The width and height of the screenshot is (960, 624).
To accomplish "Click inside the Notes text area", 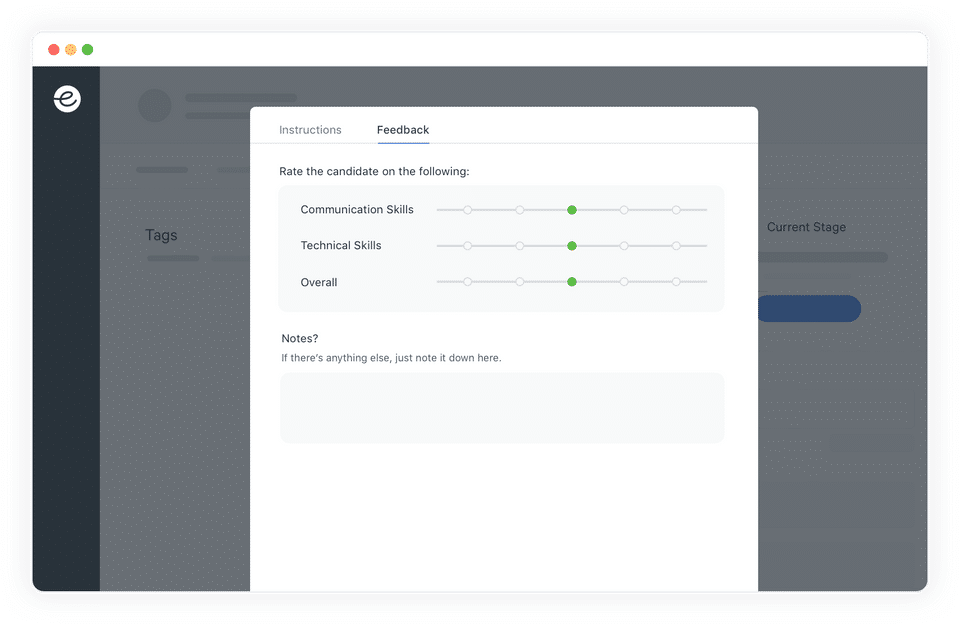I will [502, 408].
